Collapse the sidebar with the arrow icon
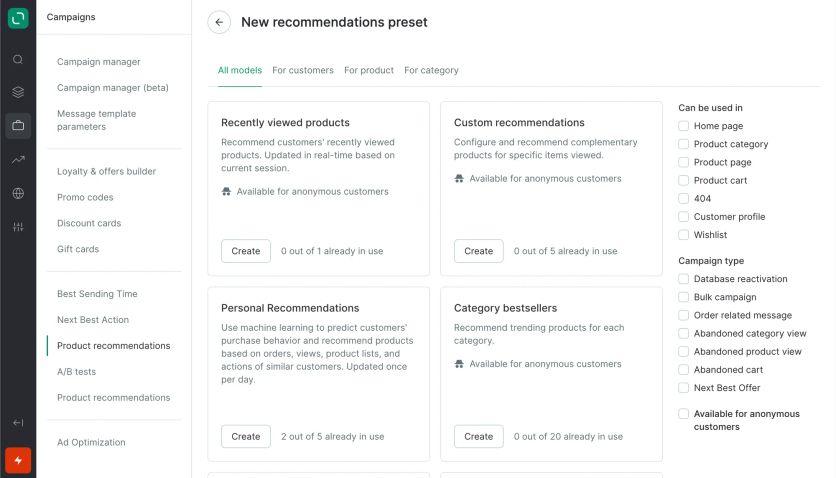836x478 pixels. point(18,423)
